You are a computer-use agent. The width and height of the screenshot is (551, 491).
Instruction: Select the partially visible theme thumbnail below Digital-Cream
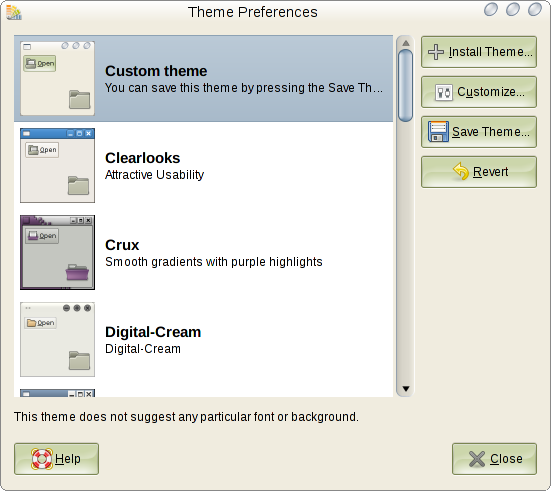point(57,393)
